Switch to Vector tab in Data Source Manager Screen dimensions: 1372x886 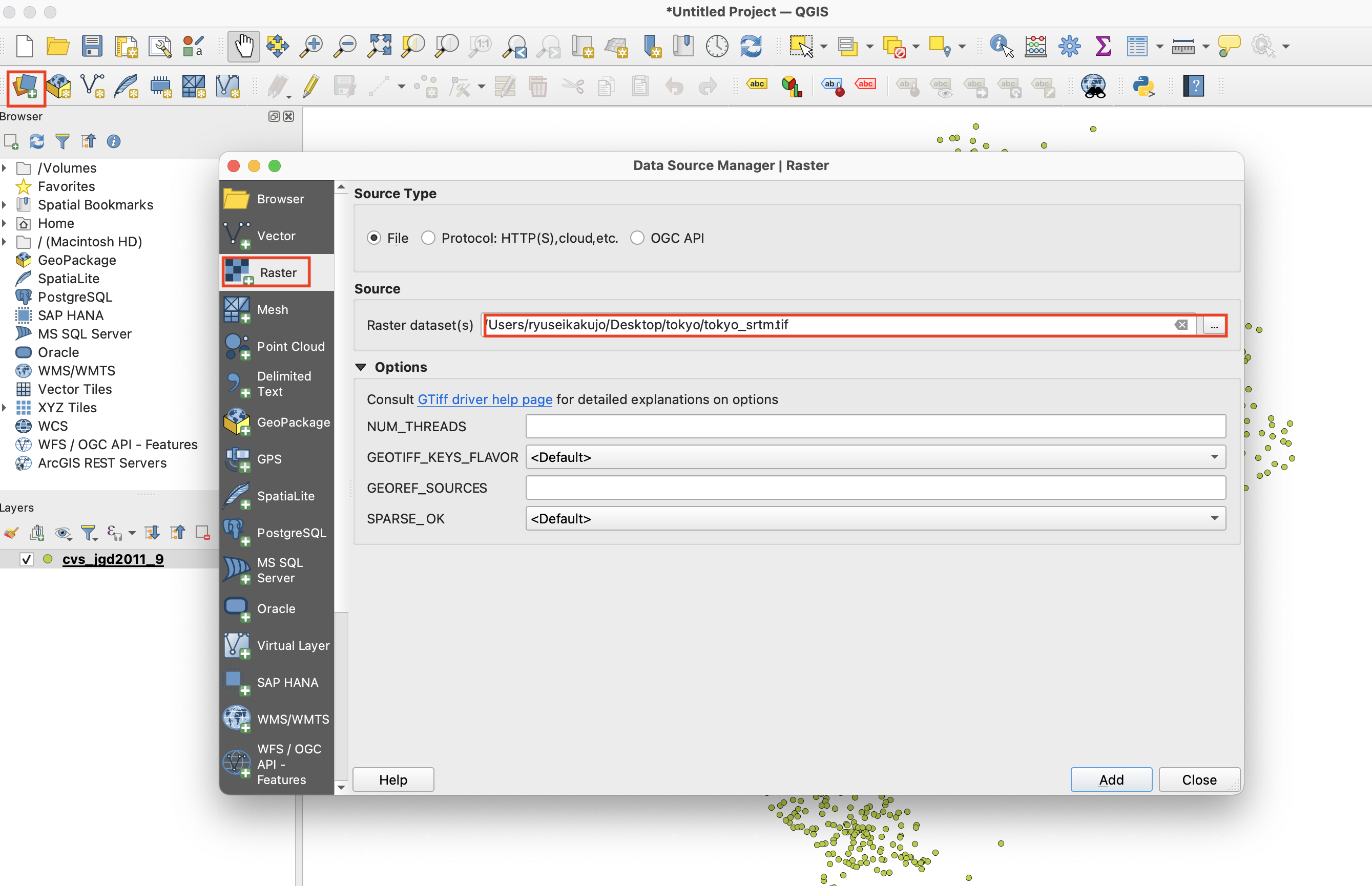pyautogui.click(x=277, y=236)
